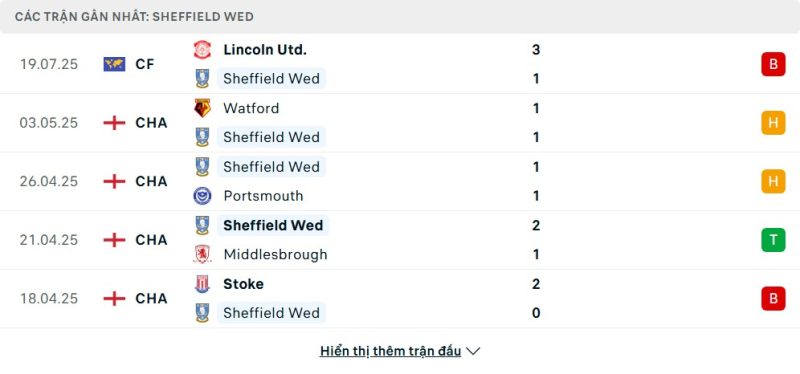
Task: Click Sheffield Wed crest in the Stoke match
Action: click(203, 313)
